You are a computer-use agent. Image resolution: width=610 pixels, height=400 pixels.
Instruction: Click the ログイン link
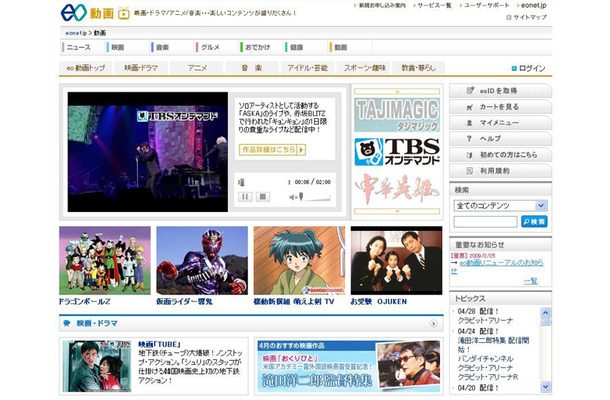[x=528, y=68]
